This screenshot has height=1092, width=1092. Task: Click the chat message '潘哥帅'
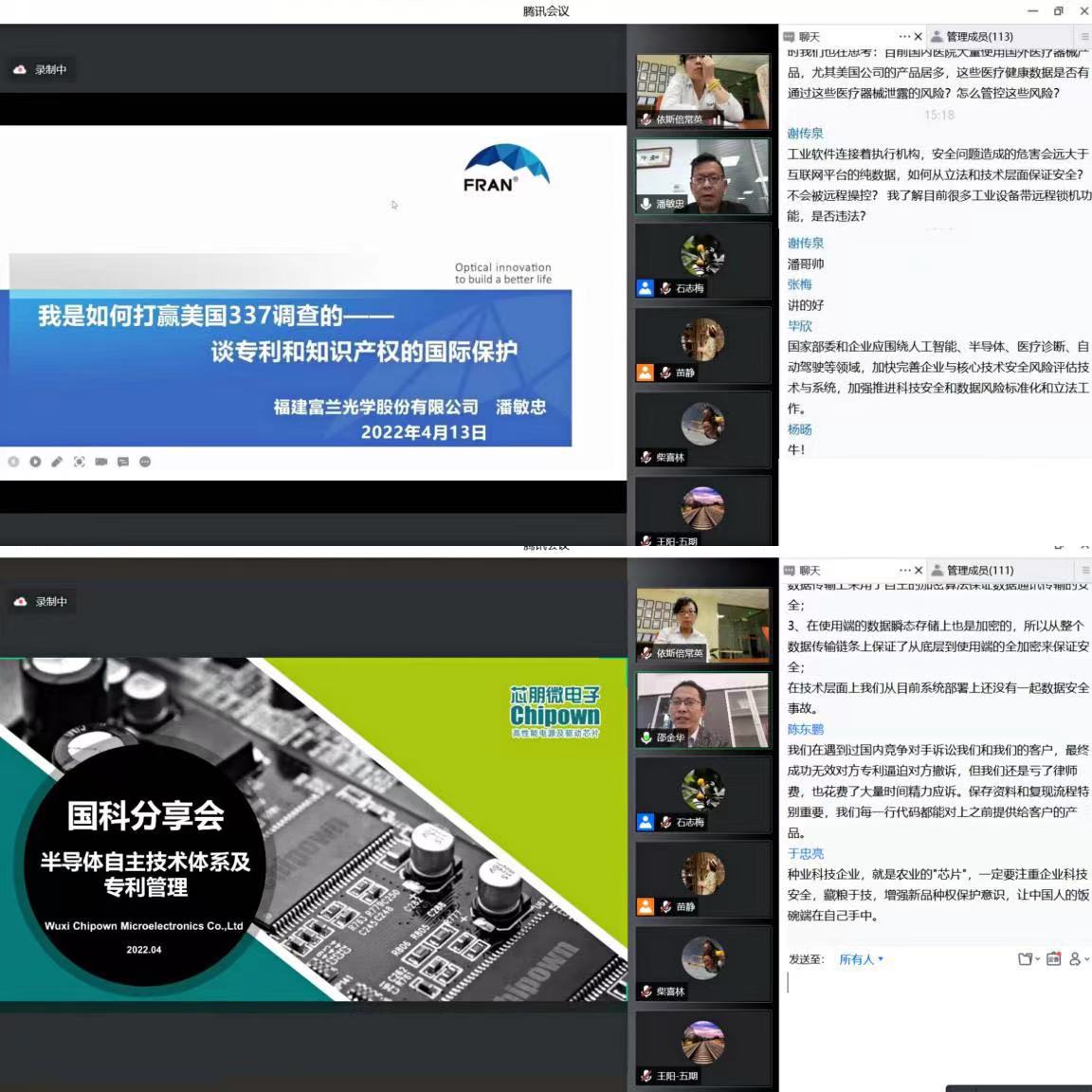coord(806,264)
